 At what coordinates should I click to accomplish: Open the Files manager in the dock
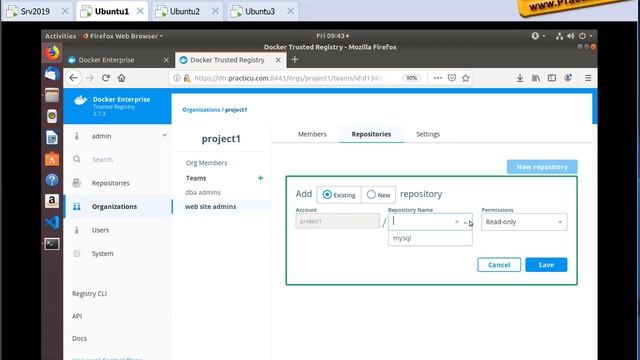(x=52, y=96)
